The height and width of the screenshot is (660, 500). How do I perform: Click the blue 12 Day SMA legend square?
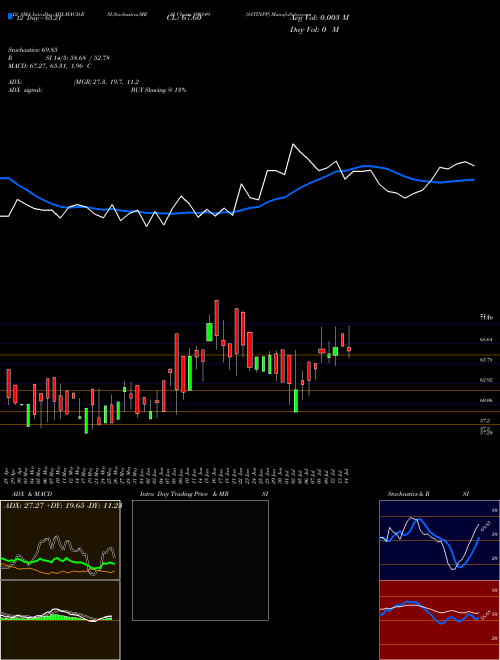10,17
